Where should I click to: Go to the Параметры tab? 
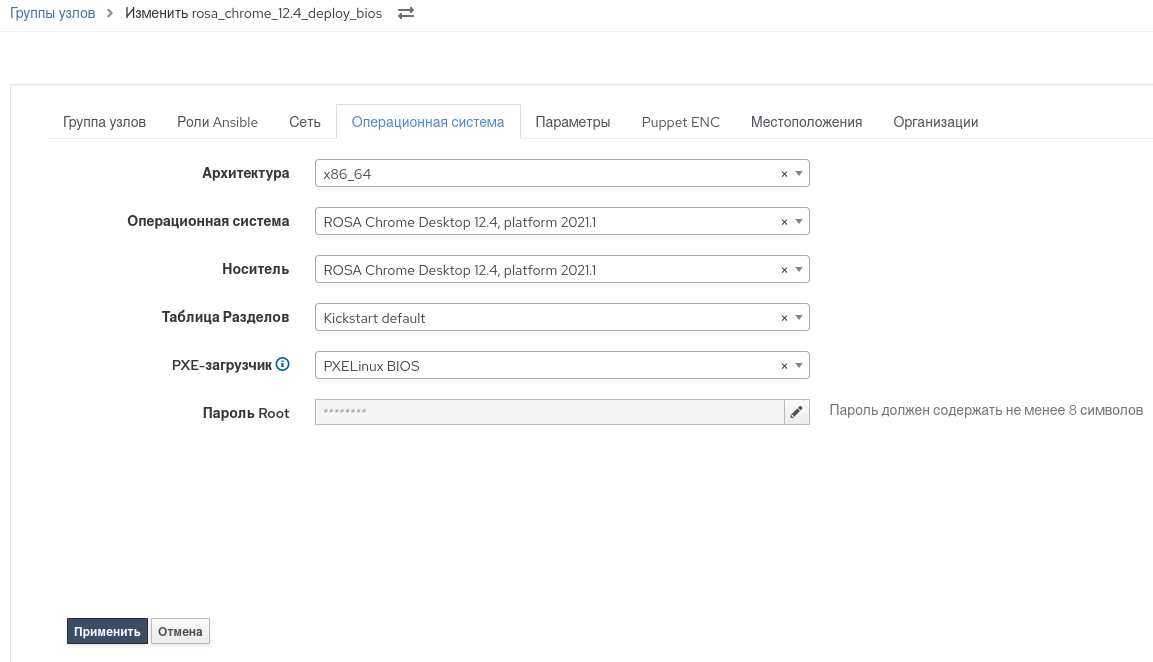tap(572, 122)
